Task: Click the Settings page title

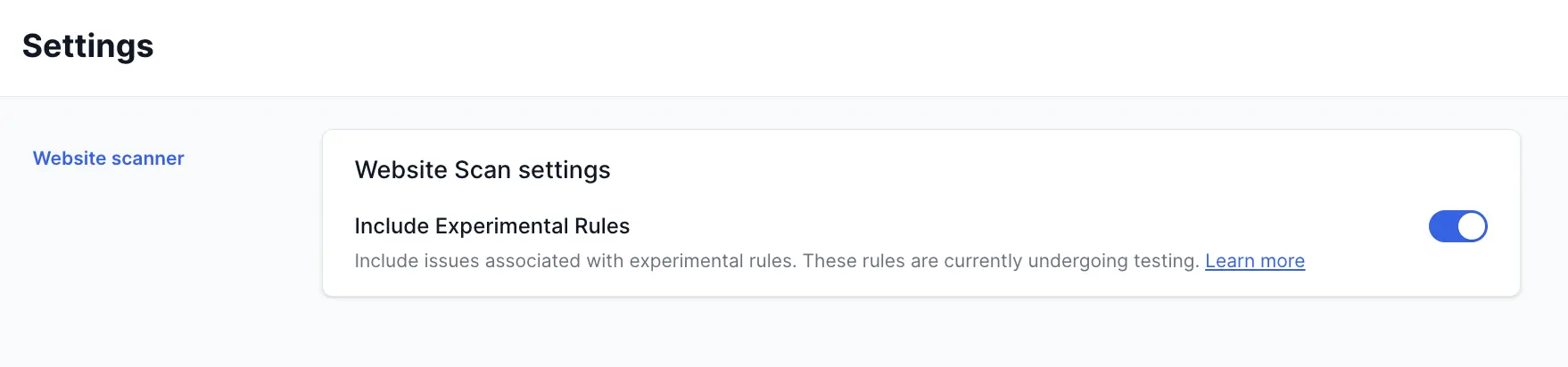Action: (87, 46)
